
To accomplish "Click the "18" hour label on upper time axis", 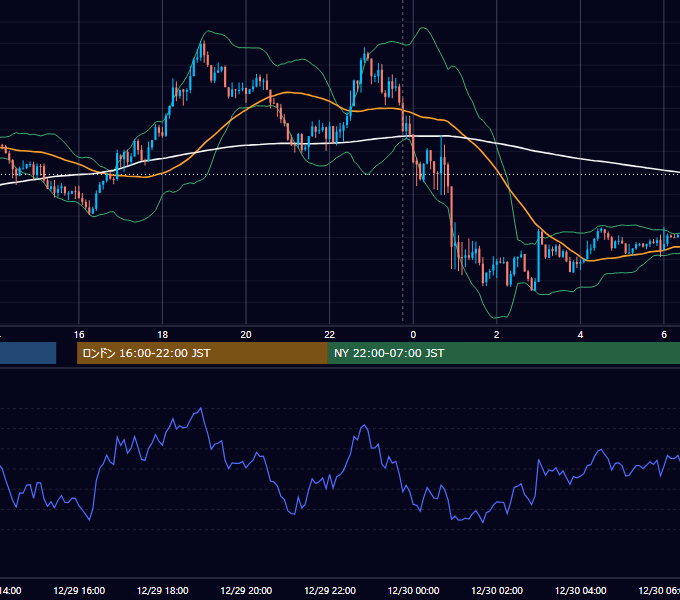I will coord(163,335).
